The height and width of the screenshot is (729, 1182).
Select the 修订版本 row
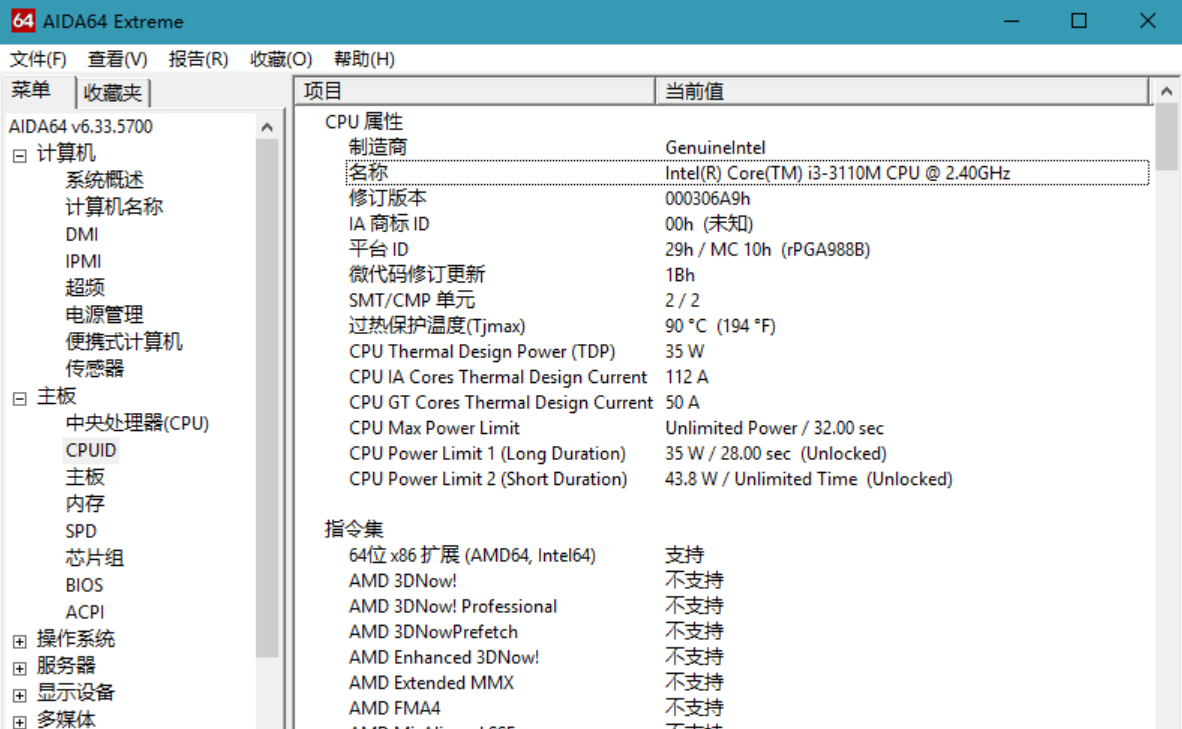coord(748,198)
